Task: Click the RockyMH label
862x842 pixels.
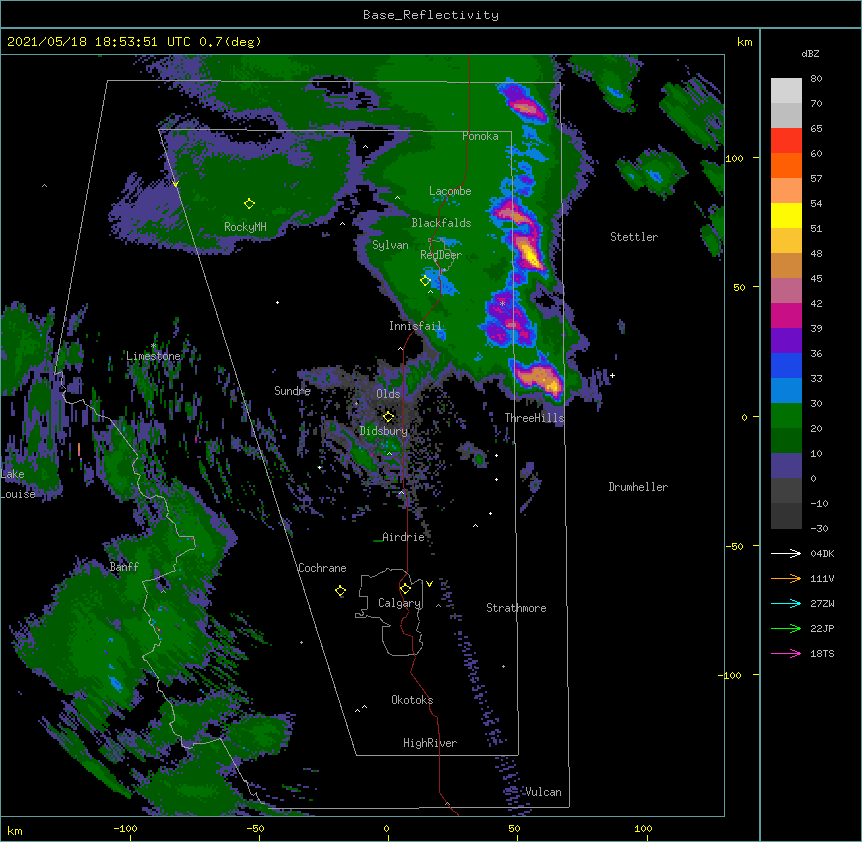Action: click(x=245, y=226)
